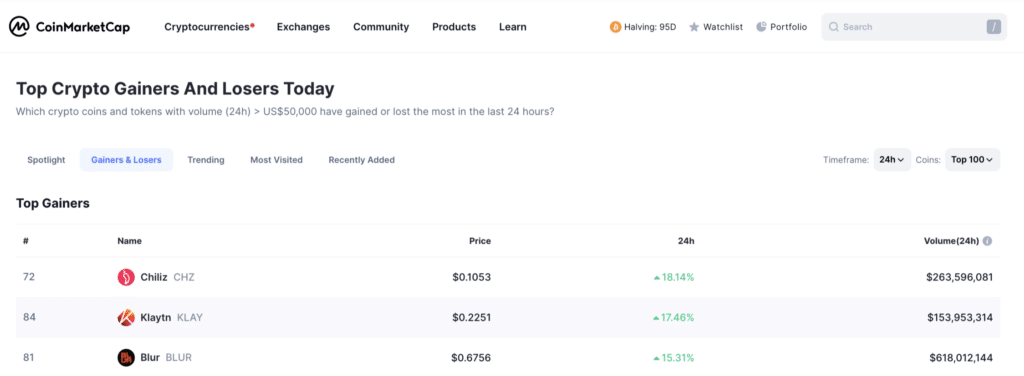Click the Top Crypto Gainers And Losers heading
Screen dimensions: 1024x376
pyautogui.click(x=175, y=89)
